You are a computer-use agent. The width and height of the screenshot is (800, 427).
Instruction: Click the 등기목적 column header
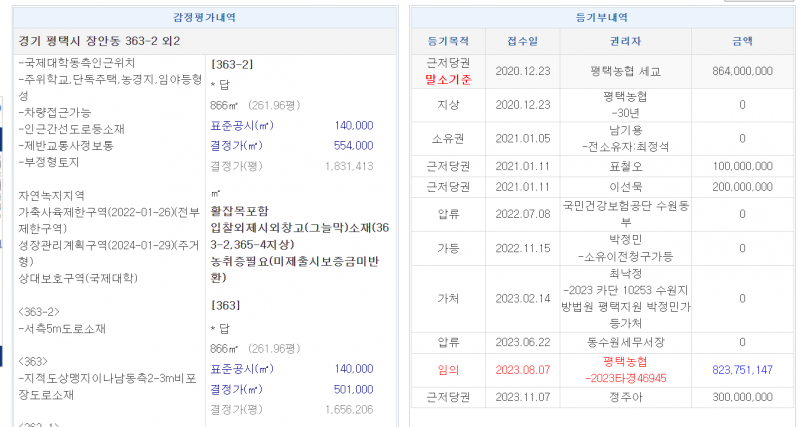tap(447, 41)
